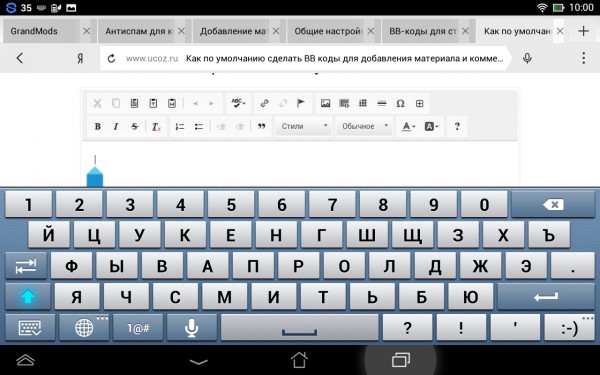This screenshot has width=600, height=375.
Task: Hide keyboard with down chevron nav button
Action: click(x=199, y=361)
